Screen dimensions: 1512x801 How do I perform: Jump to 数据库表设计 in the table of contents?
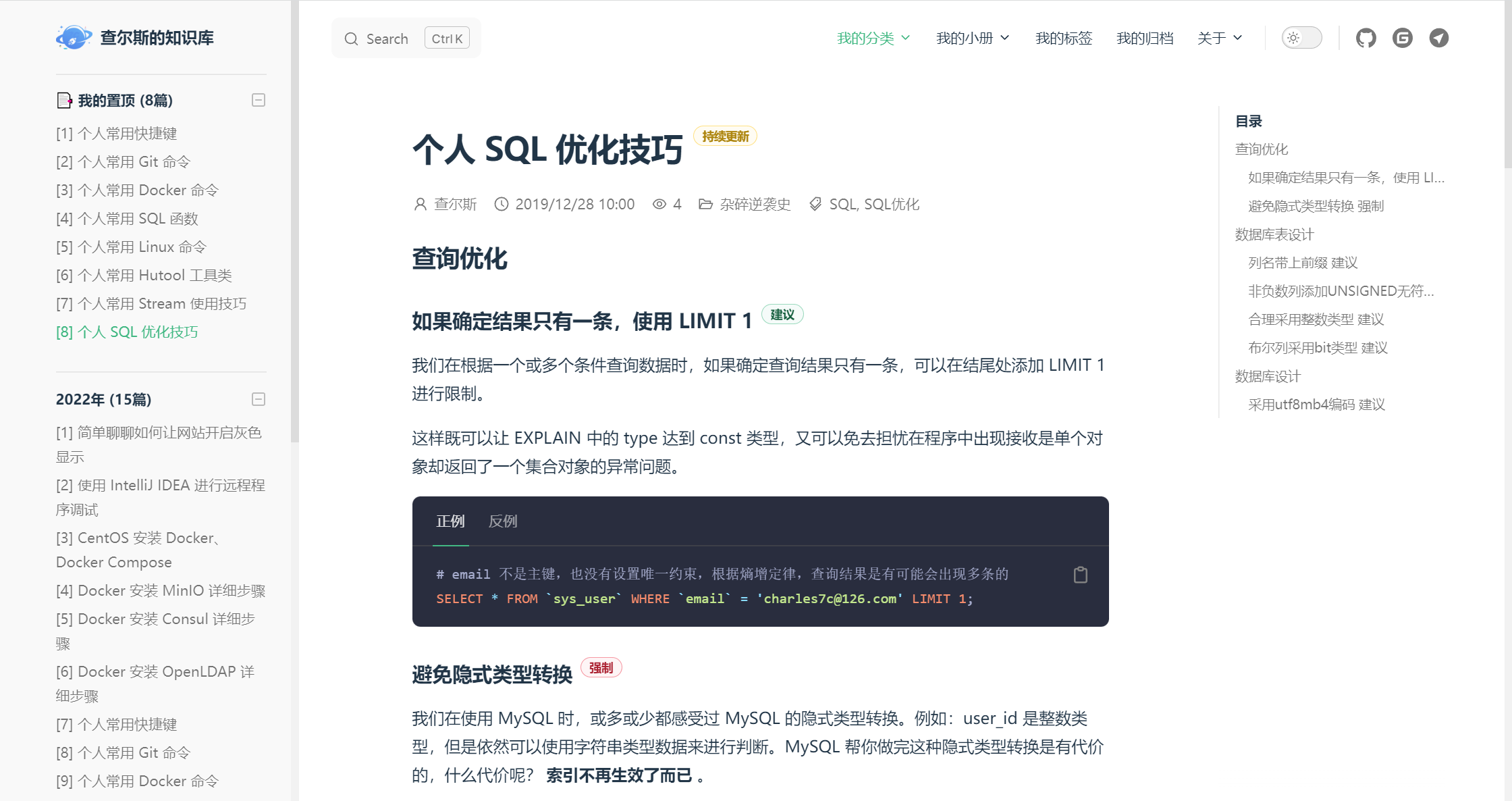click(x=1274, y=234)
